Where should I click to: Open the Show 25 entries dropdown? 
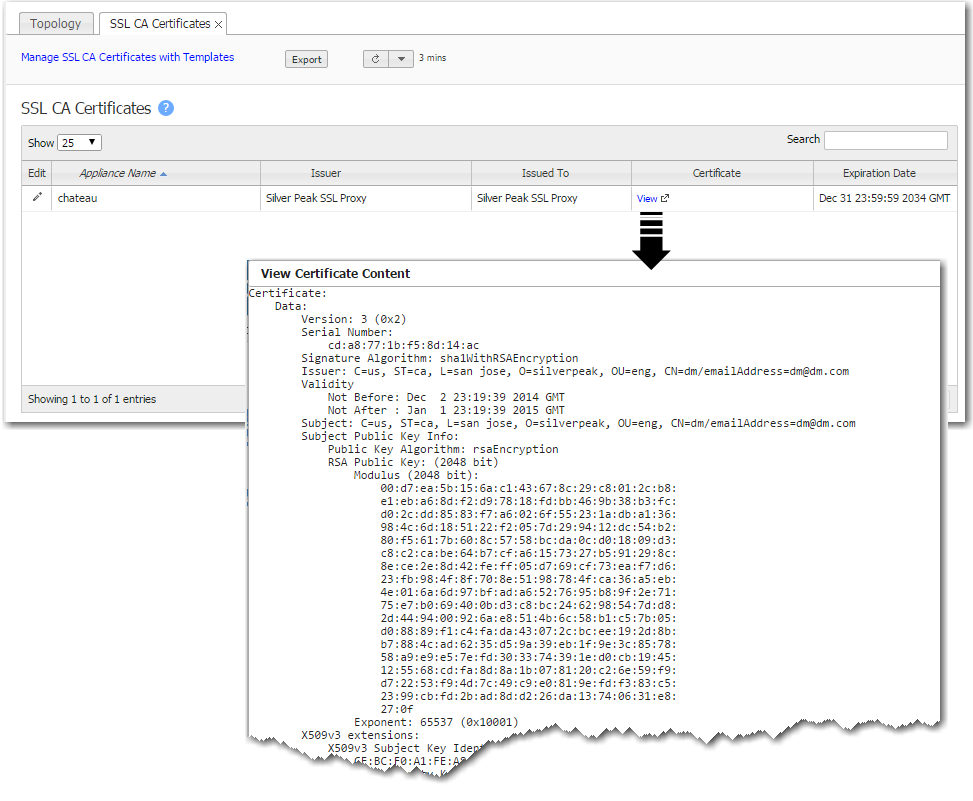(79, 143)
